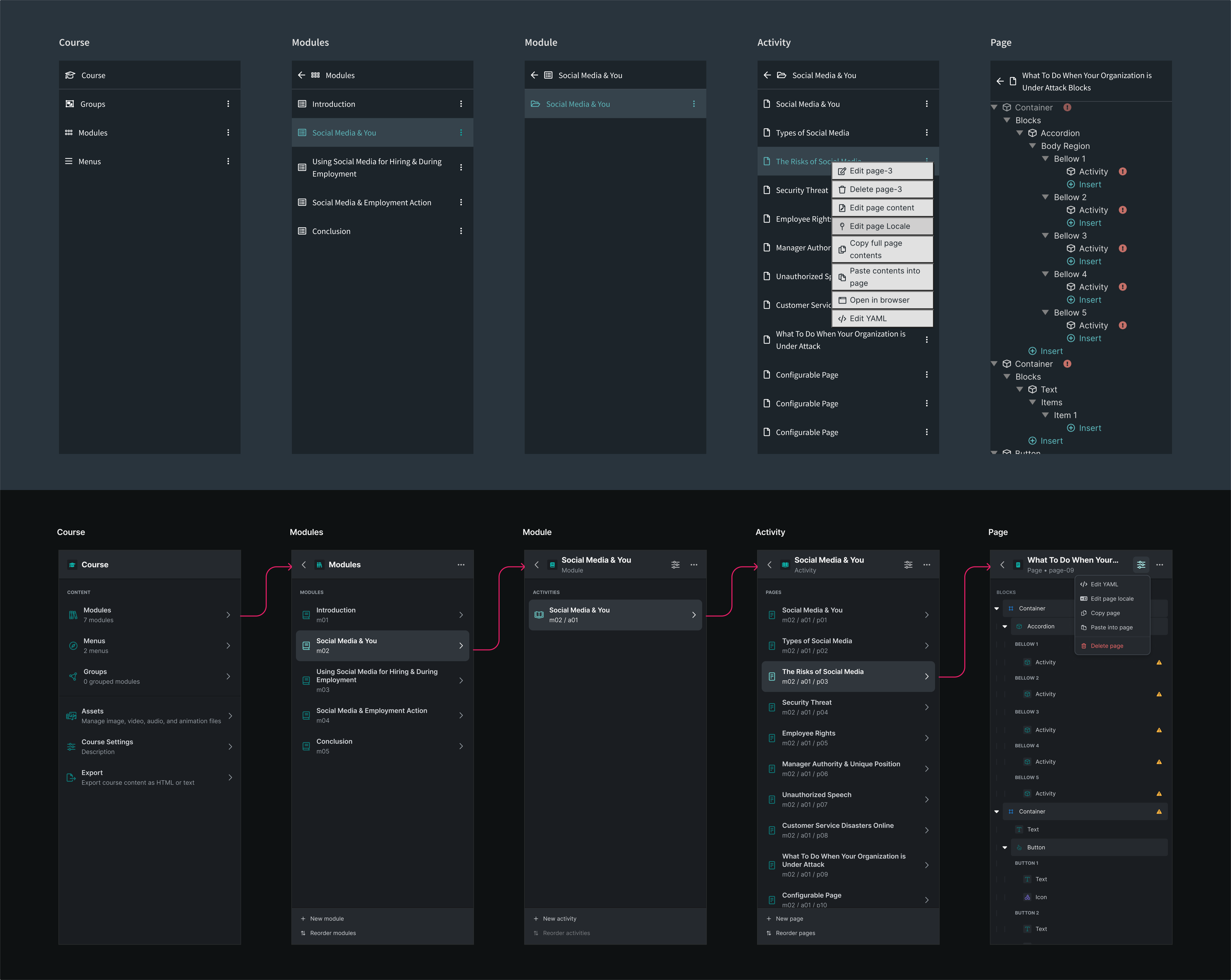Click the warning icon beside Bellow 1 Activity
Screen dimensions: 1231x980
click(x=1123, y=171)
